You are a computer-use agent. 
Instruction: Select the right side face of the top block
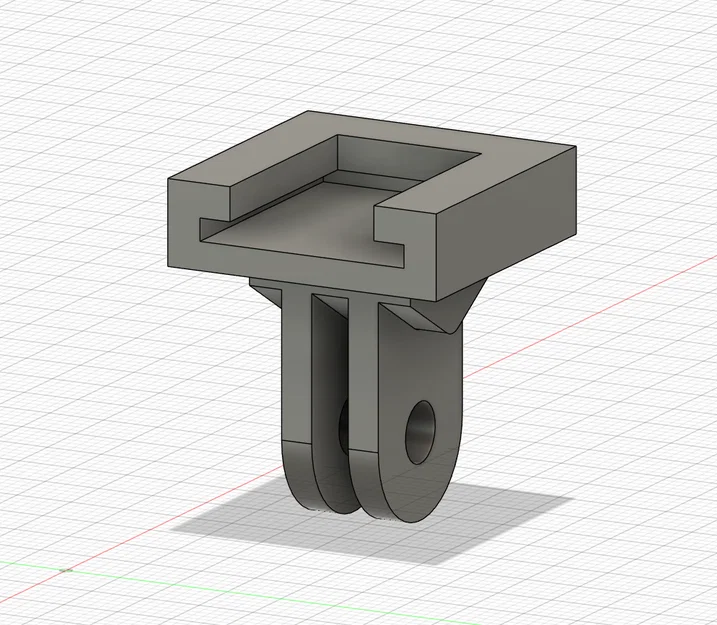tap(505, 224)
